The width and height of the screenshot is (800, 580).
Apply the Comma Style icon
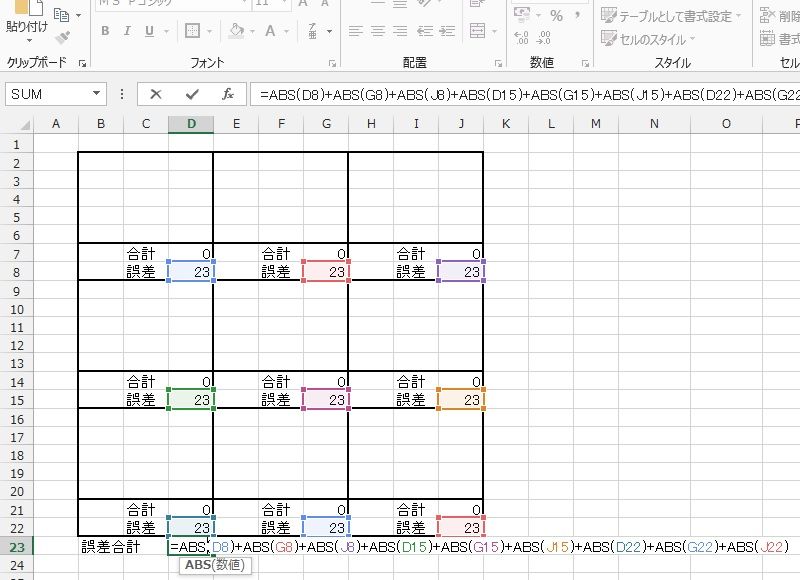(578, 15)
